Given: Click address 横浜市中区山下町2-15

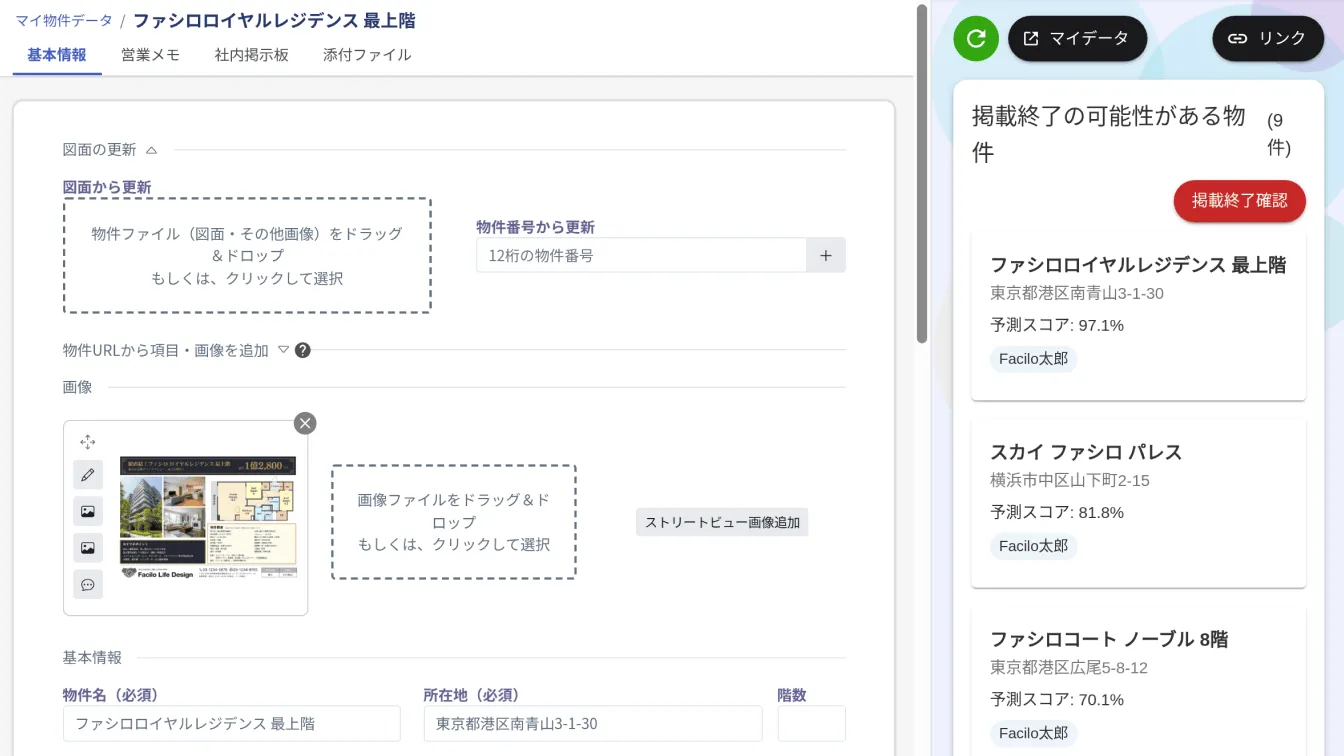Looking at the screenshot, I should [x=1070, y=480].
